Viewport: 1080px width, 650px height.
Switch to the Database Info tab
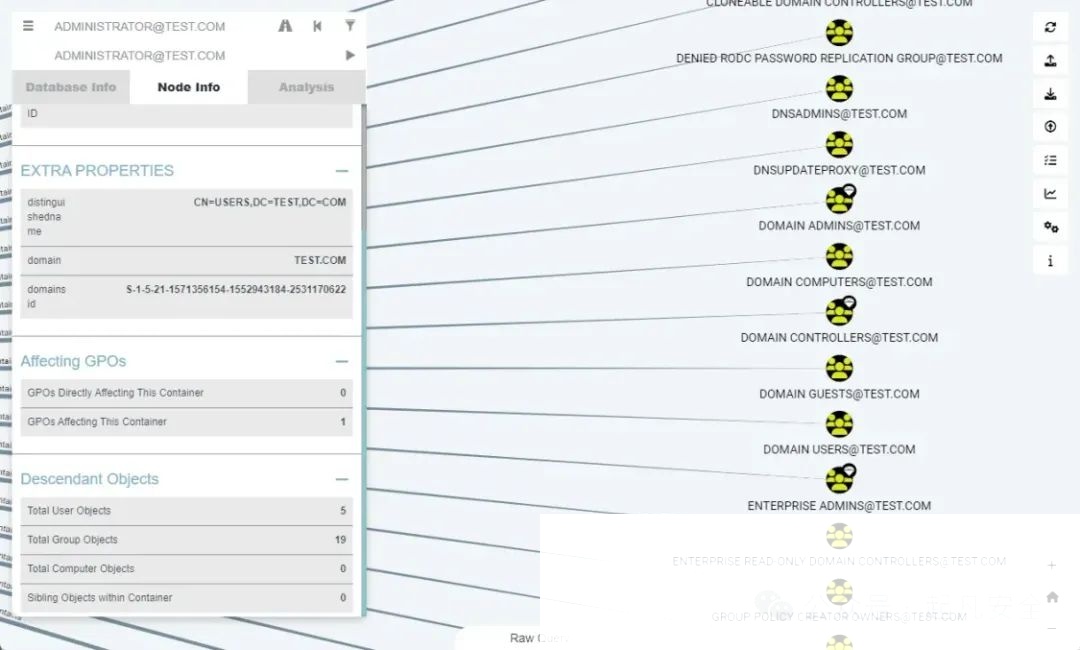(71, 87)
